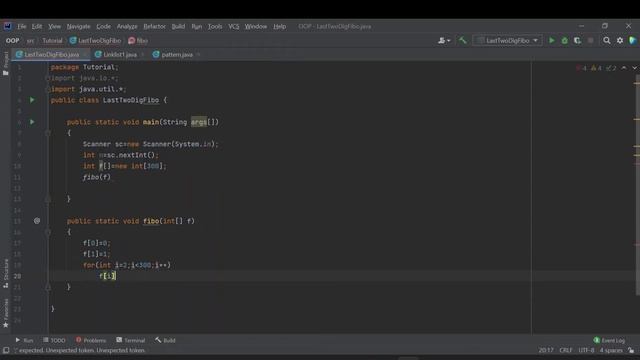Open the View menu
Screen dimensions: 640x360
click(54, 27)
